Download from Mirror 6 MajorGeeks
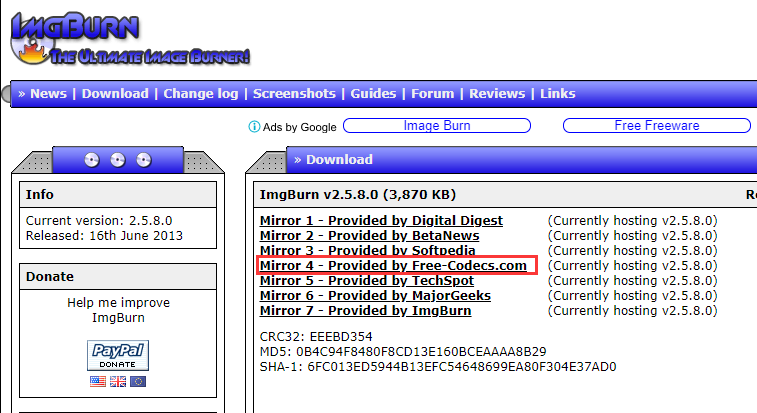 pos(375,296)
